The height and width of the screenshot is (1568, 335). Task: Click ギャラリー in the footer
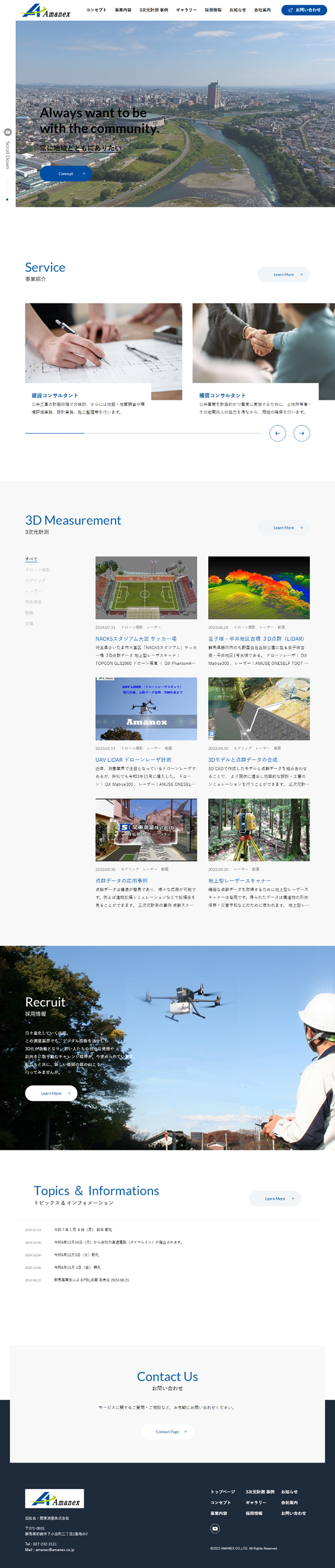(256, 1502)
